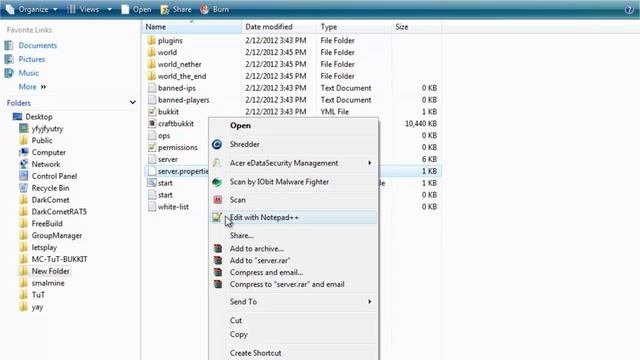Select Recycle Bin in folder tree
Image resolution: width=640 pixels, height=360 pixels.
(50, 188)
